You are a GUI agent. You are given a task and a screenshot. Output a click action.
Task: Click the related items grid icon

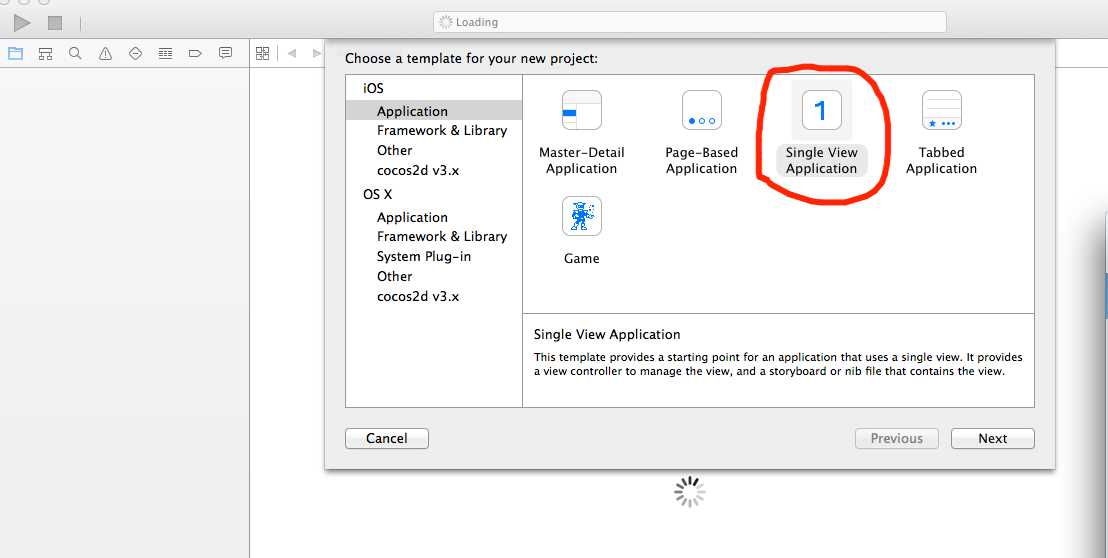[262, 53]
